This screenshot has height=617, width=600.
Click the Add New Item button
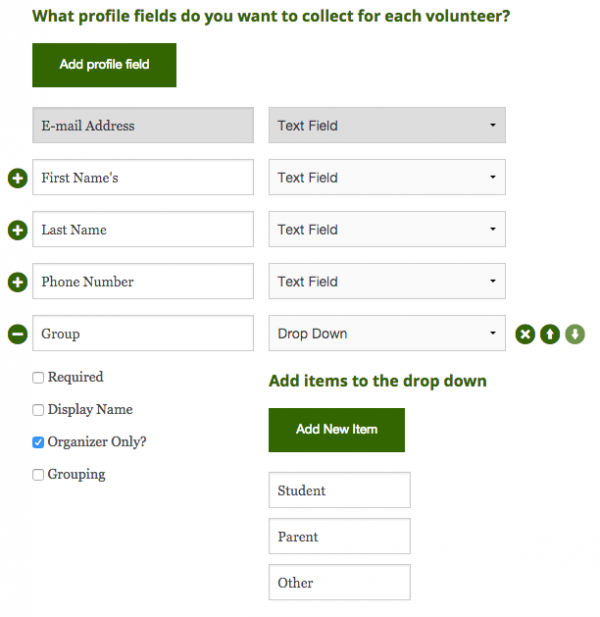coord(337,430)
